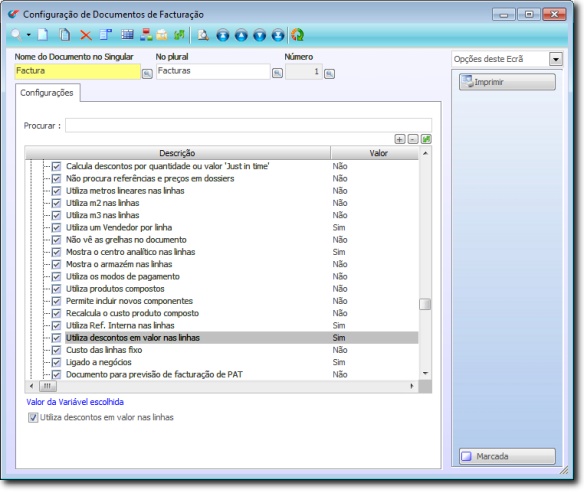Collapse all tree items with minus button
Screen dimensions: 584x492
click(413, 139)
